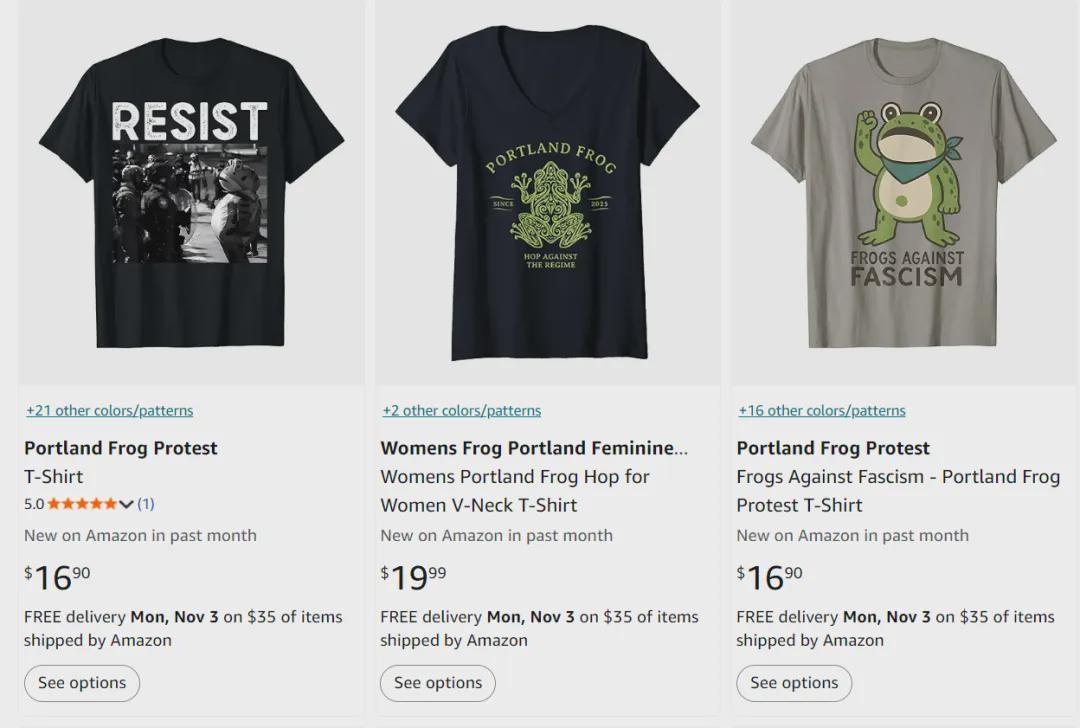Expand the star rating dropdown chevron

tap(126, 504)
